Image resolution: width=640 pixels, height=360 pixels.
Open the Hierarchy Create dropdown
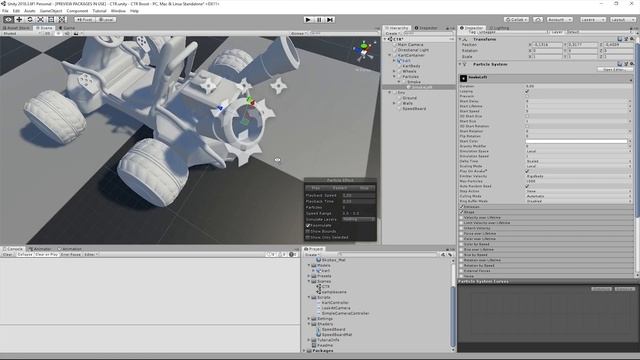click(x=392, y=33)
